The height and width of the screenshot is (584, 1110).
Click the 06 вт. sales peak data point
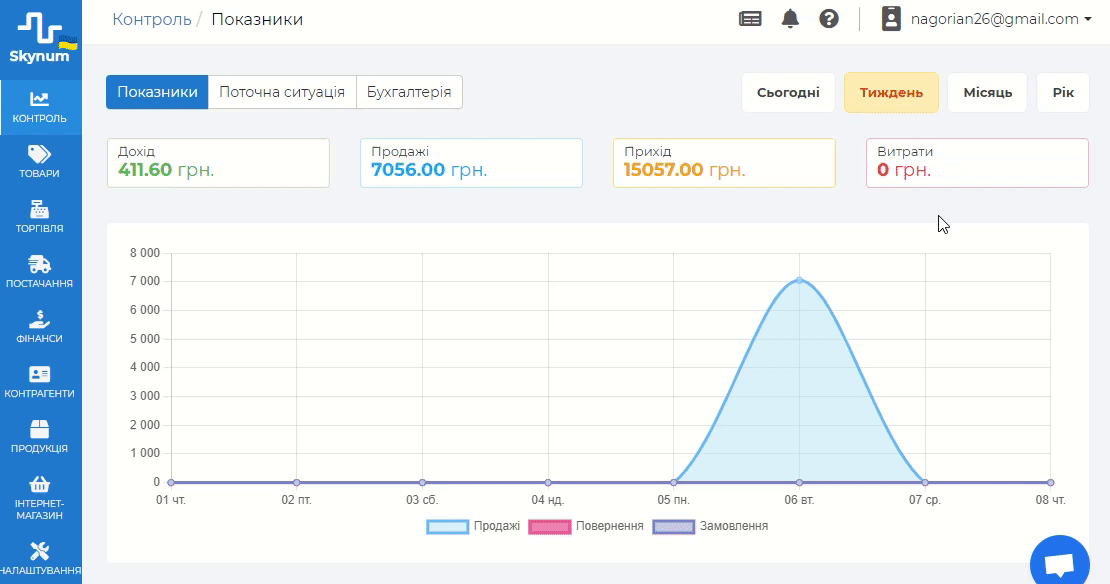click(799, 280)
